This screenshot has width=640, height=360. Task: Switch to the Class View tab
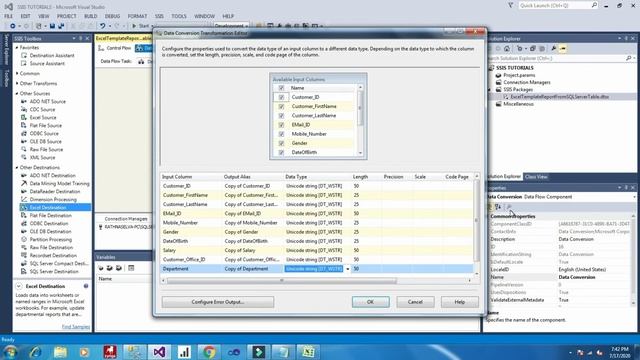536,177
